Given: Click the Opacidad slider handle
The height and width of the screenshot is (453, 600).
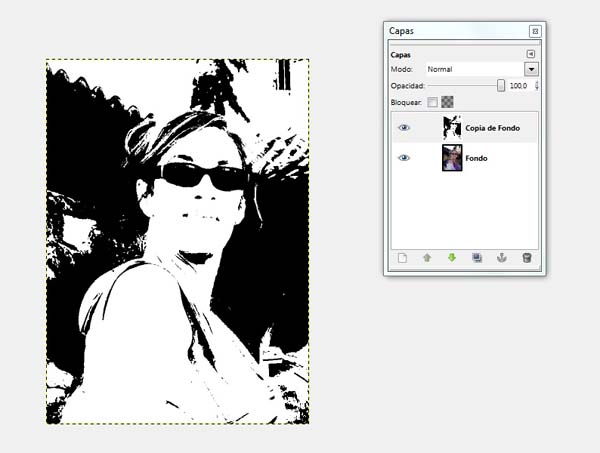Looking at the screenshot, I should 501,86.
